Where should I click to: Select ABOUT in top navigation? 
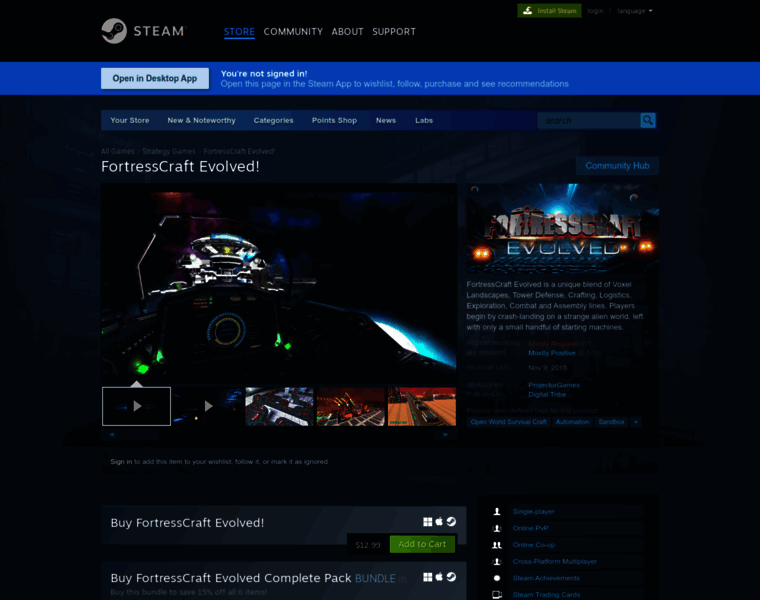(x=347, y=32)
